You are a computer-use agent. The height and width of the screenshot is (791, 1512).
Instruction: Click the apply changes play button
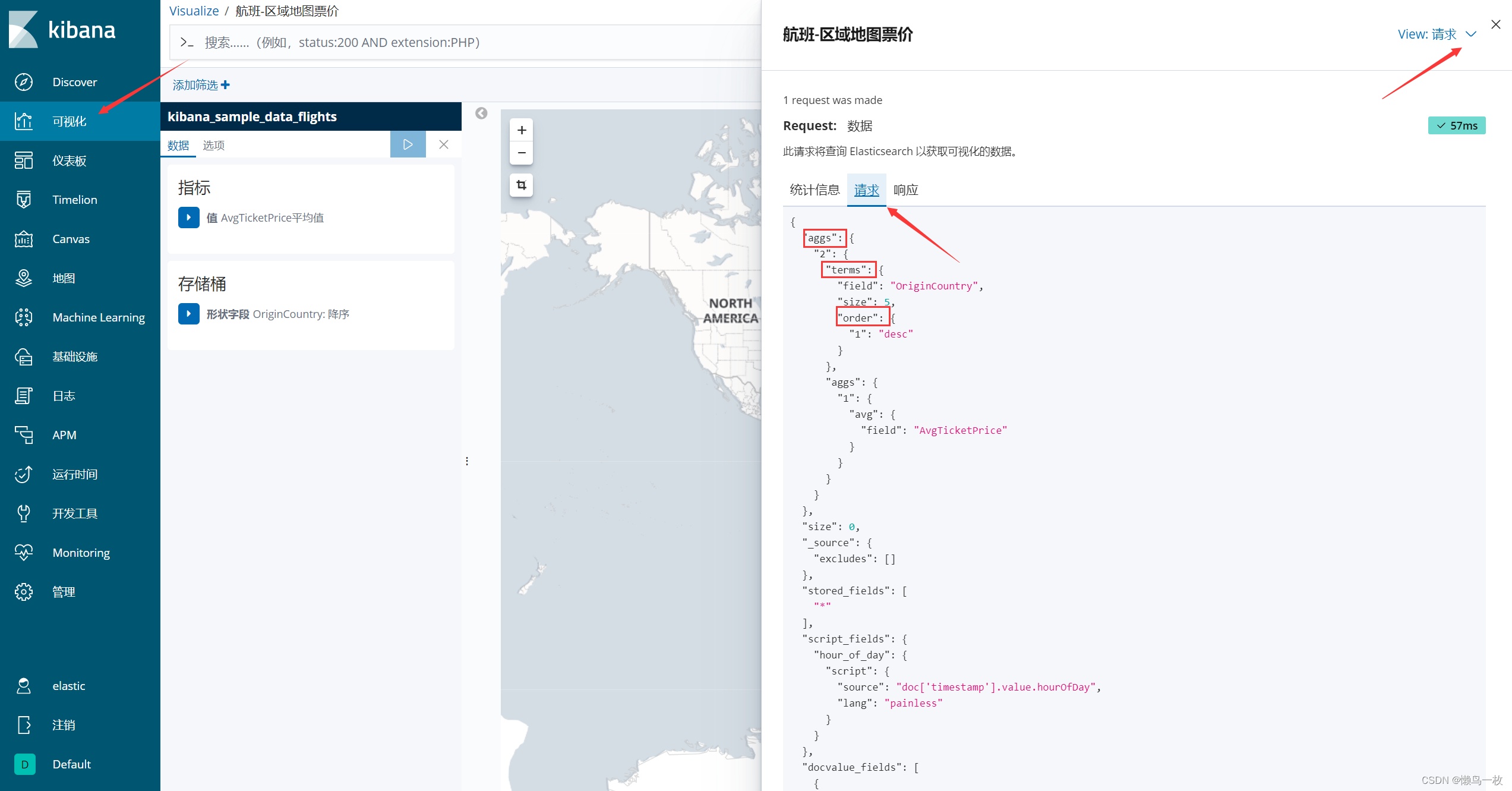point(408,144)
